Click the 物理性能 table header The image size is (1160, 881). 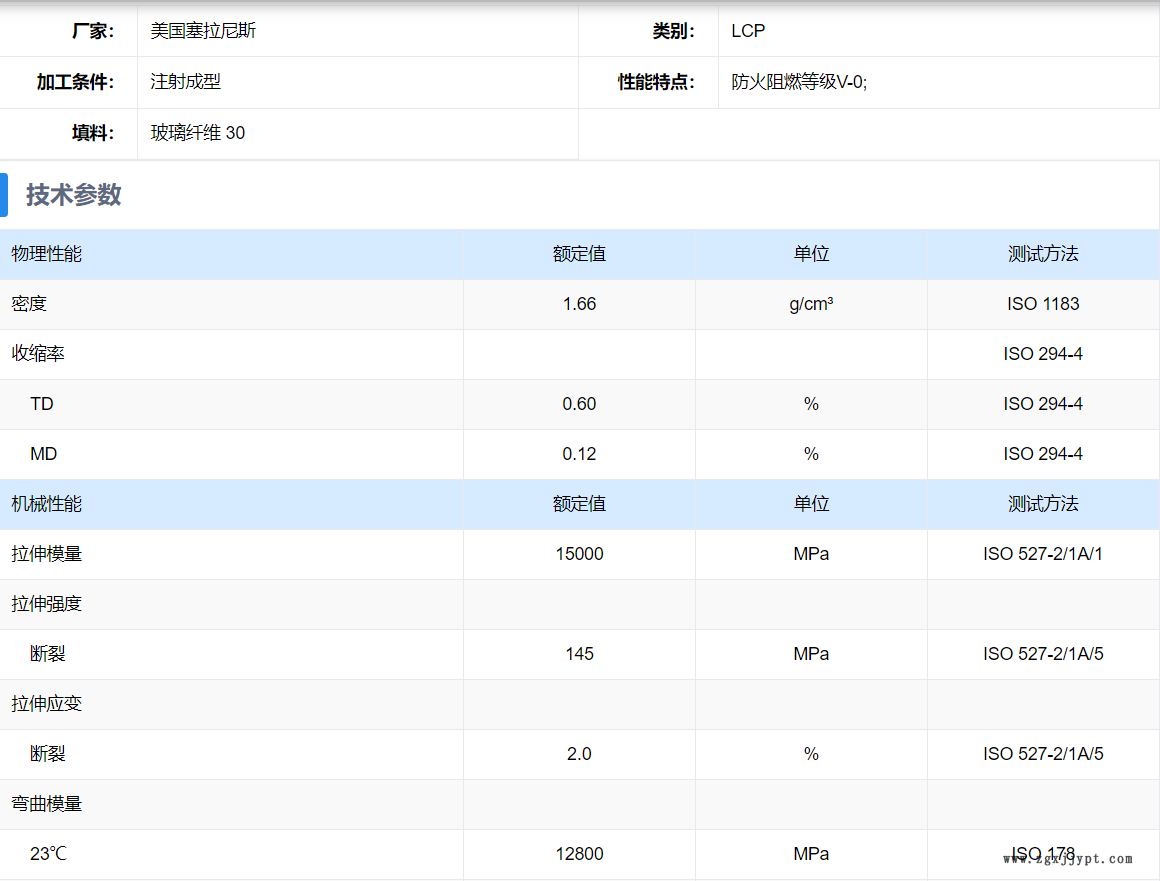(x=47, y=254)
